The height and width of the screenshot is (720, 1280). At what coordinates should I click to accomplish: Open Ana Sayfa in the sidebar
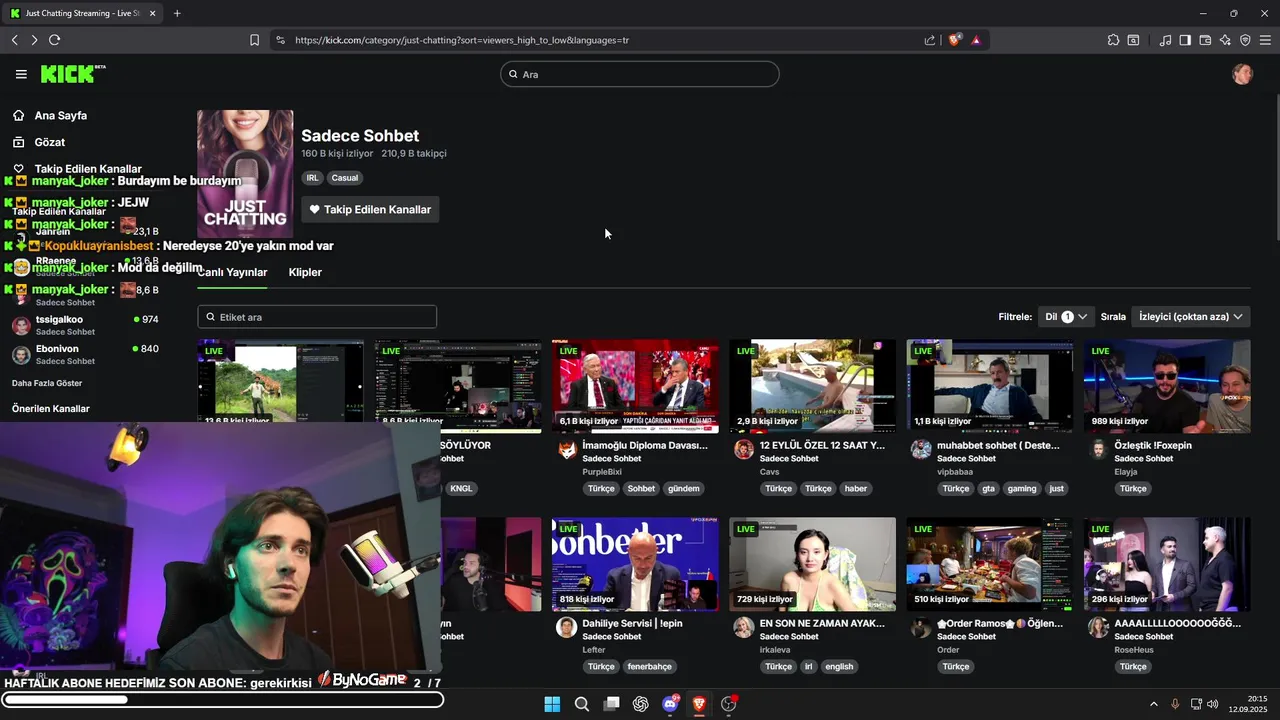60,115
